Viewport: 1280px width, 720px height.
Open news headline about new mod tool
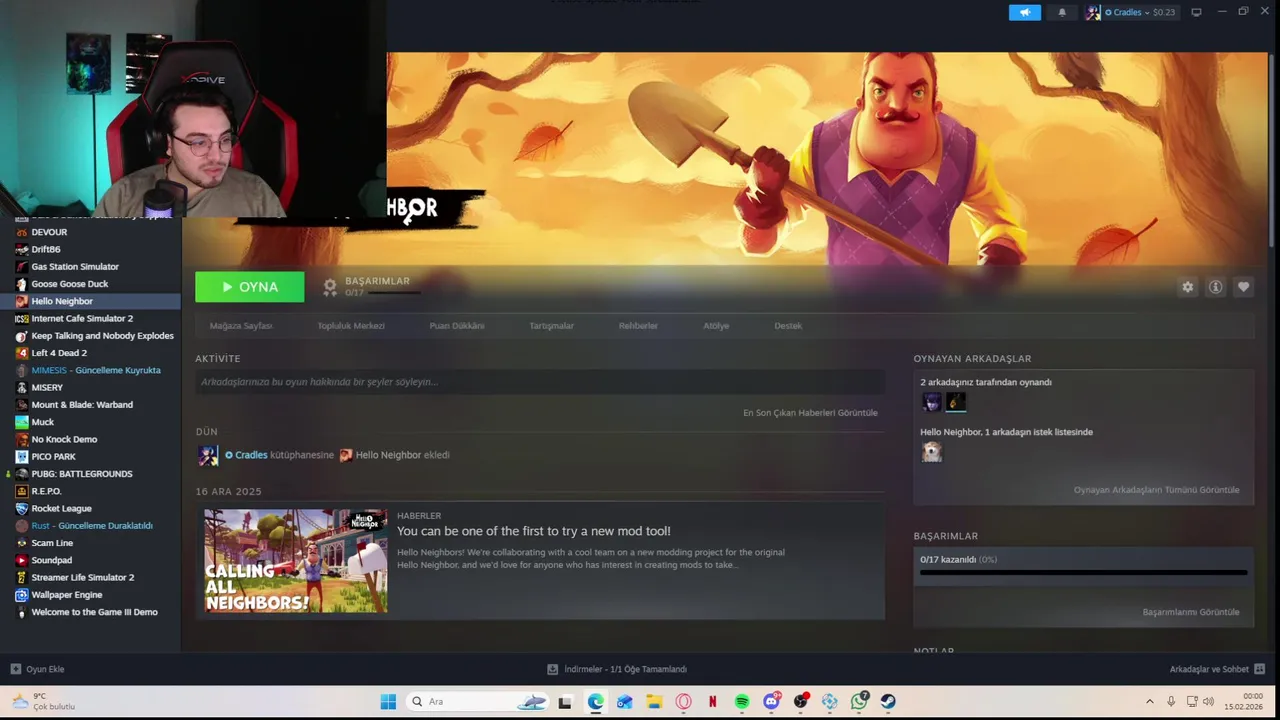534,531
